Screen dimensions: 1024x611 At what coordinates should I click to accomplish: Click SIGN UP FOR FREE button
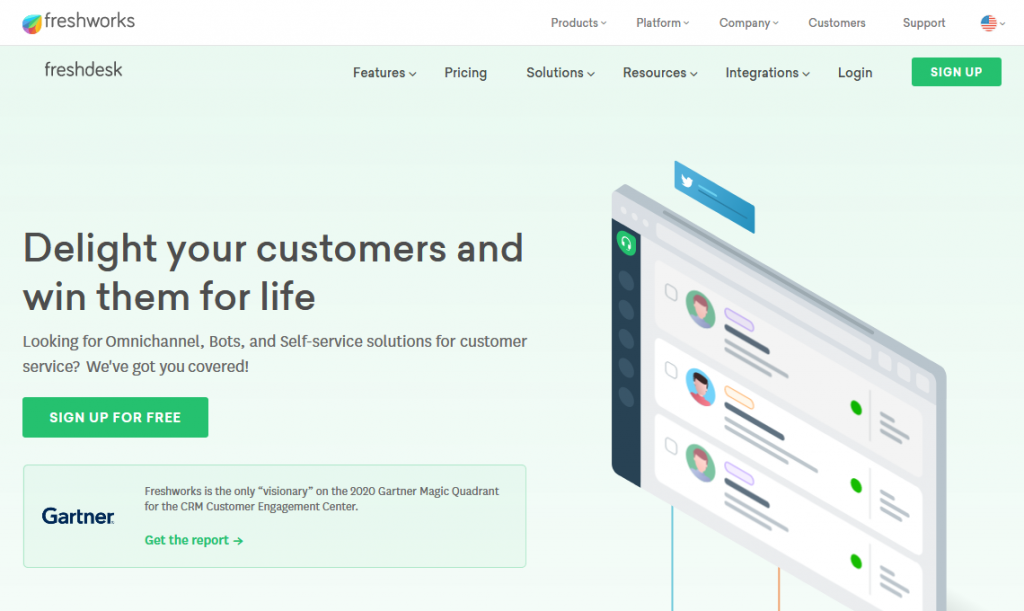point(116,417)
